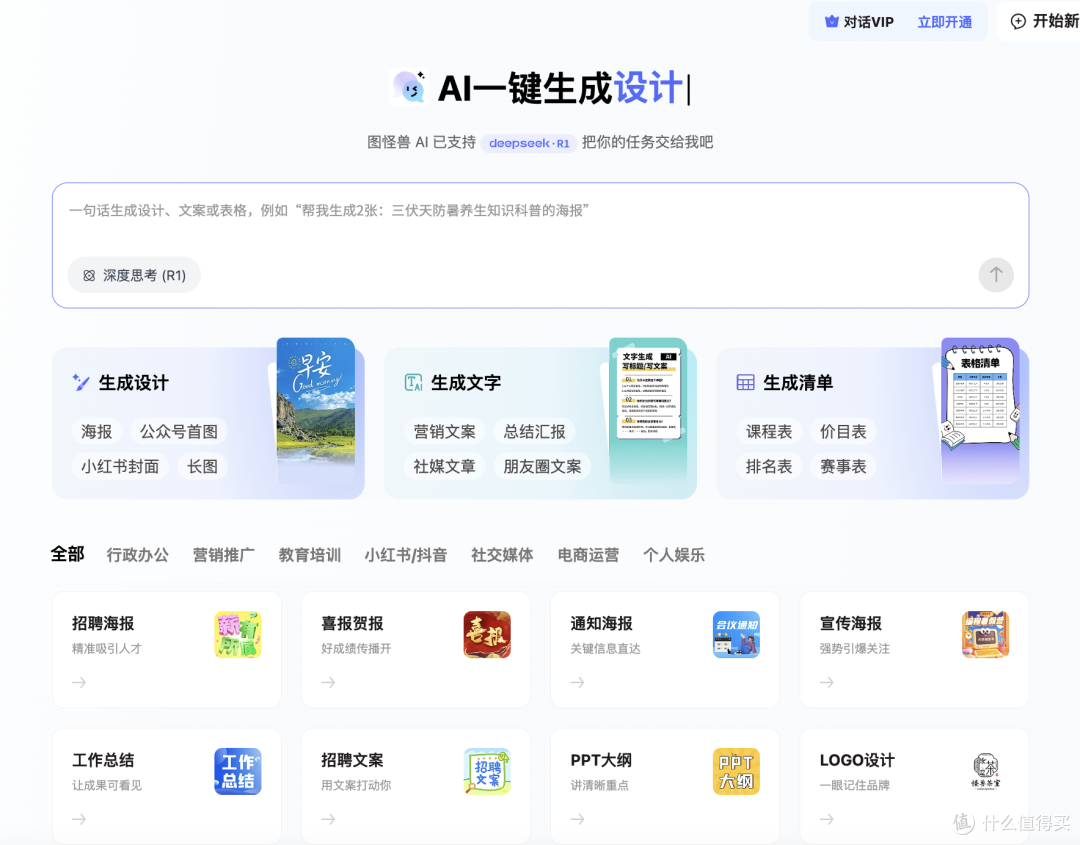The width and height of the screenshot is (1080, 845).
Task: Open the PPT大纲 card title
Action: 601,760
